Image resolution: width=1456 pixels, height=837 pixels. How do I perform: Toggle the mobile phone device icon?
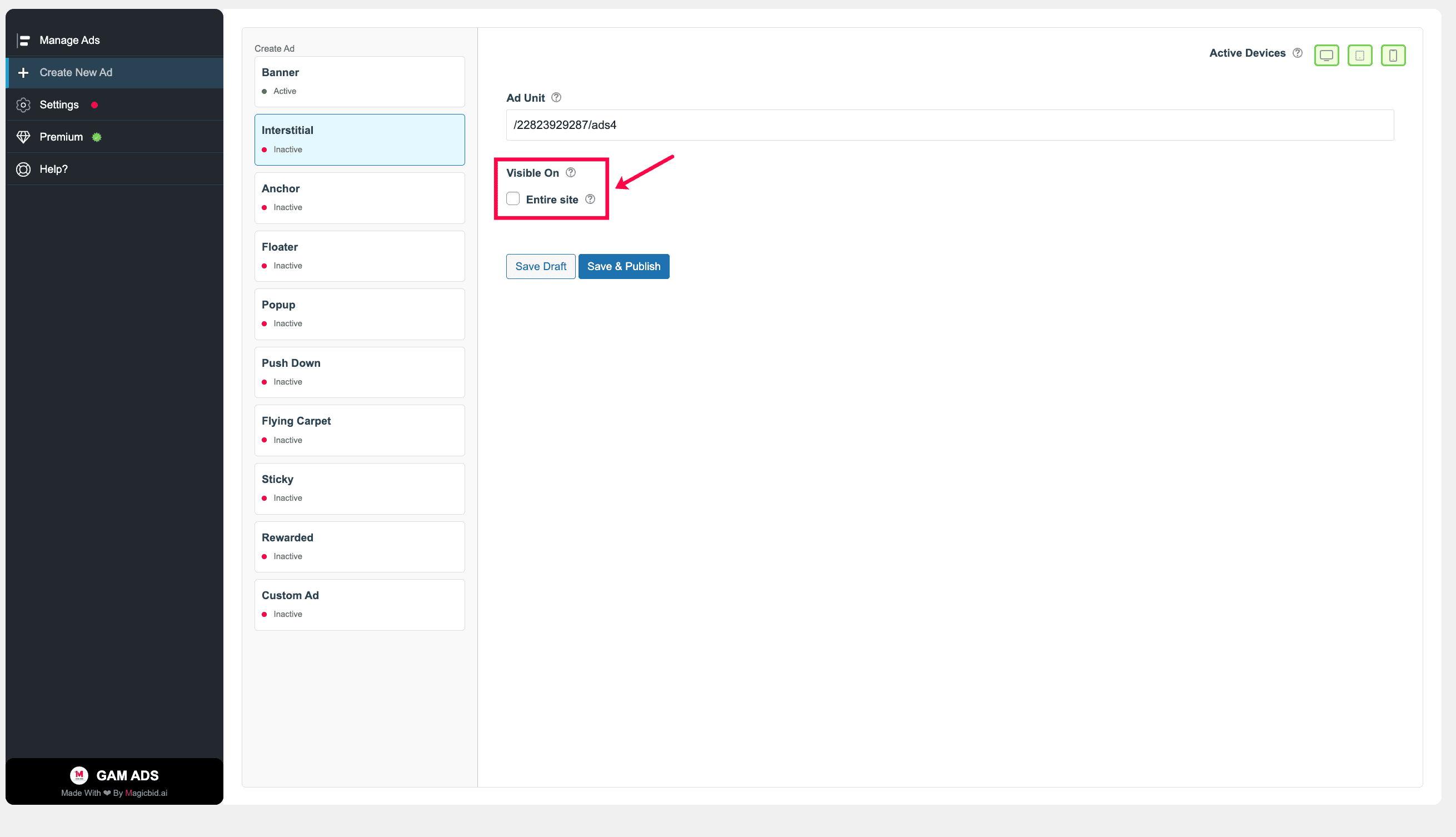1393,55
